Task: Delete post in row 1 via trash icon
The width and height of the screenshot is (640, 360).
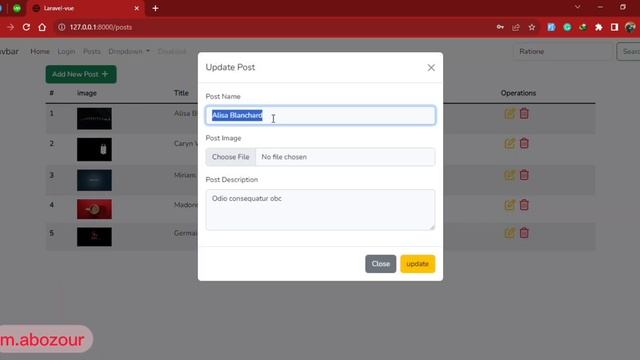Action: coord(524,113)
